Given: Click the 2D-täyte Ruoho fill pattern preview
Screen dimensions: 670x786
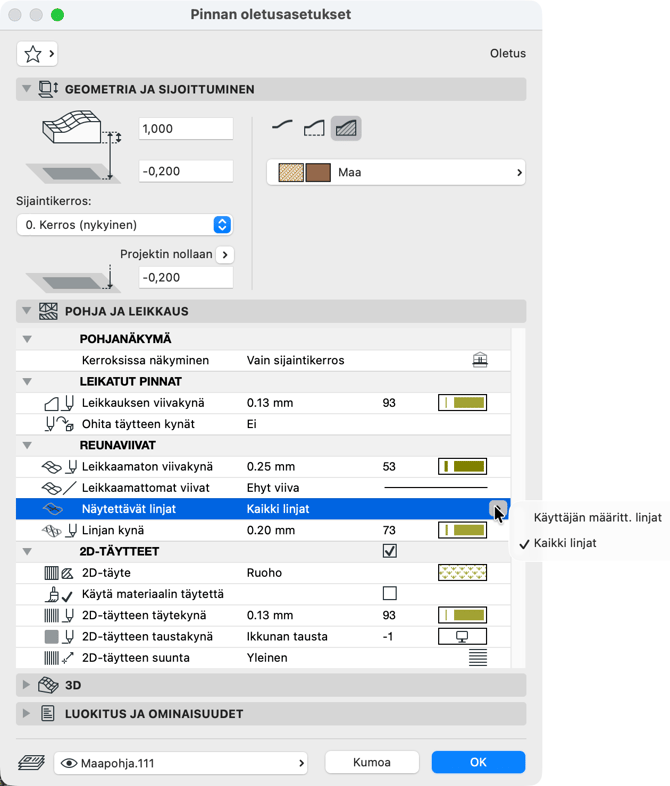Looking at the screenshot, I should [462, 573].
